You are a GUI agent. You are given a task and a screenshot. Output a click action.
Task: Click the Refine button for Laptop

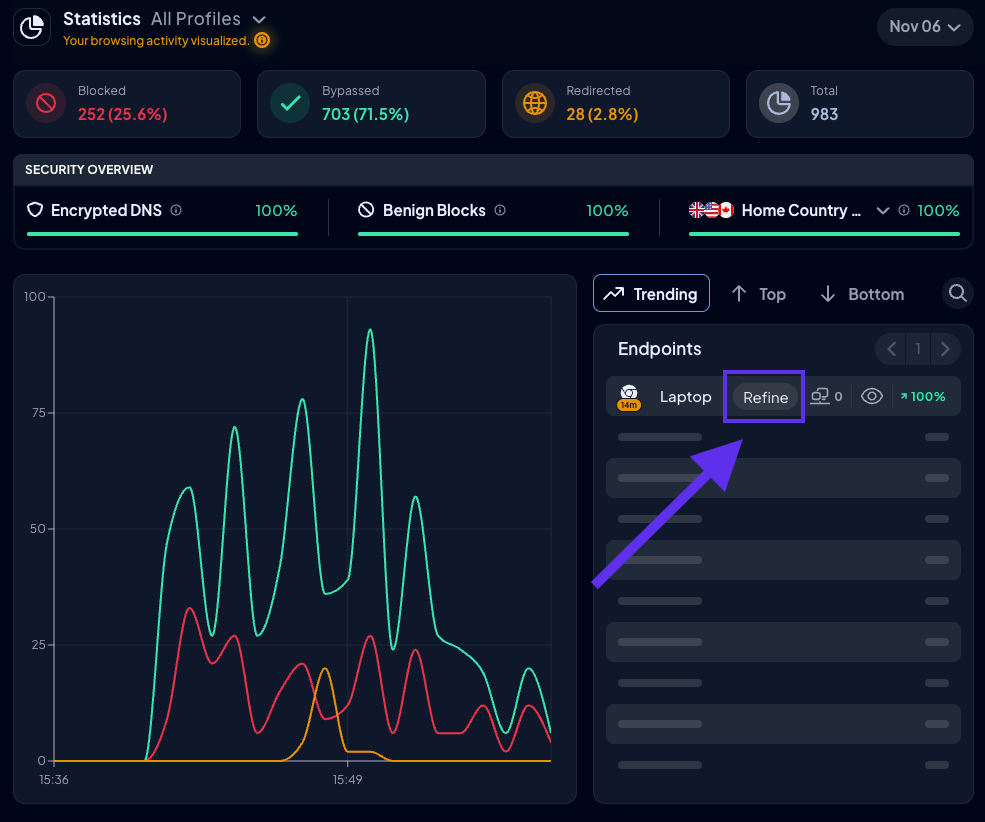(765, 397)
